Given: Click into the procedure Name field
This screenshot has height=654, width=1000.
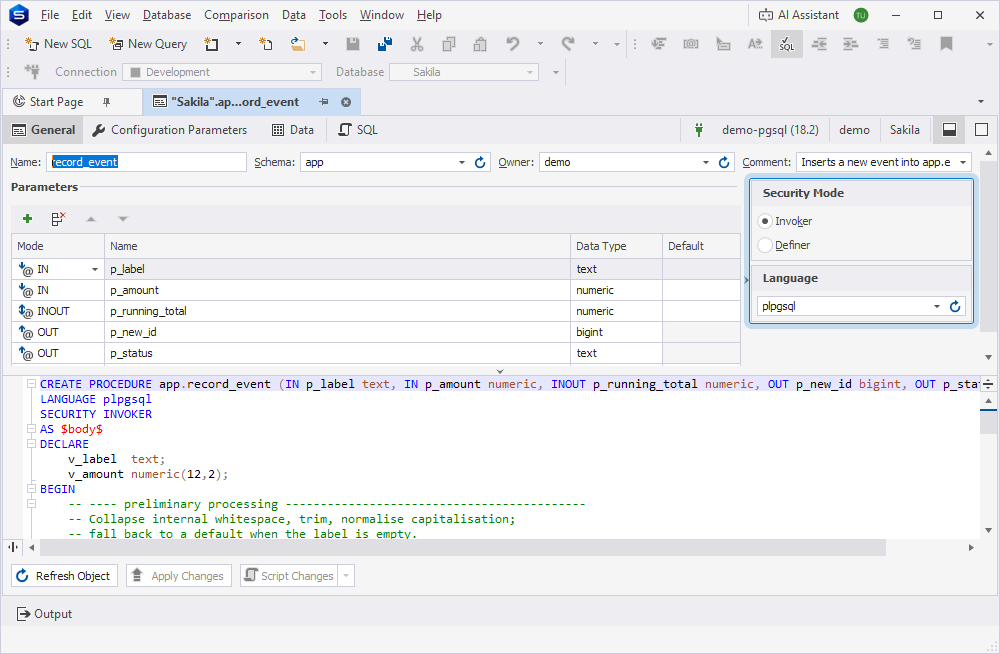Looking at the screenshot, I should point(147,162).
